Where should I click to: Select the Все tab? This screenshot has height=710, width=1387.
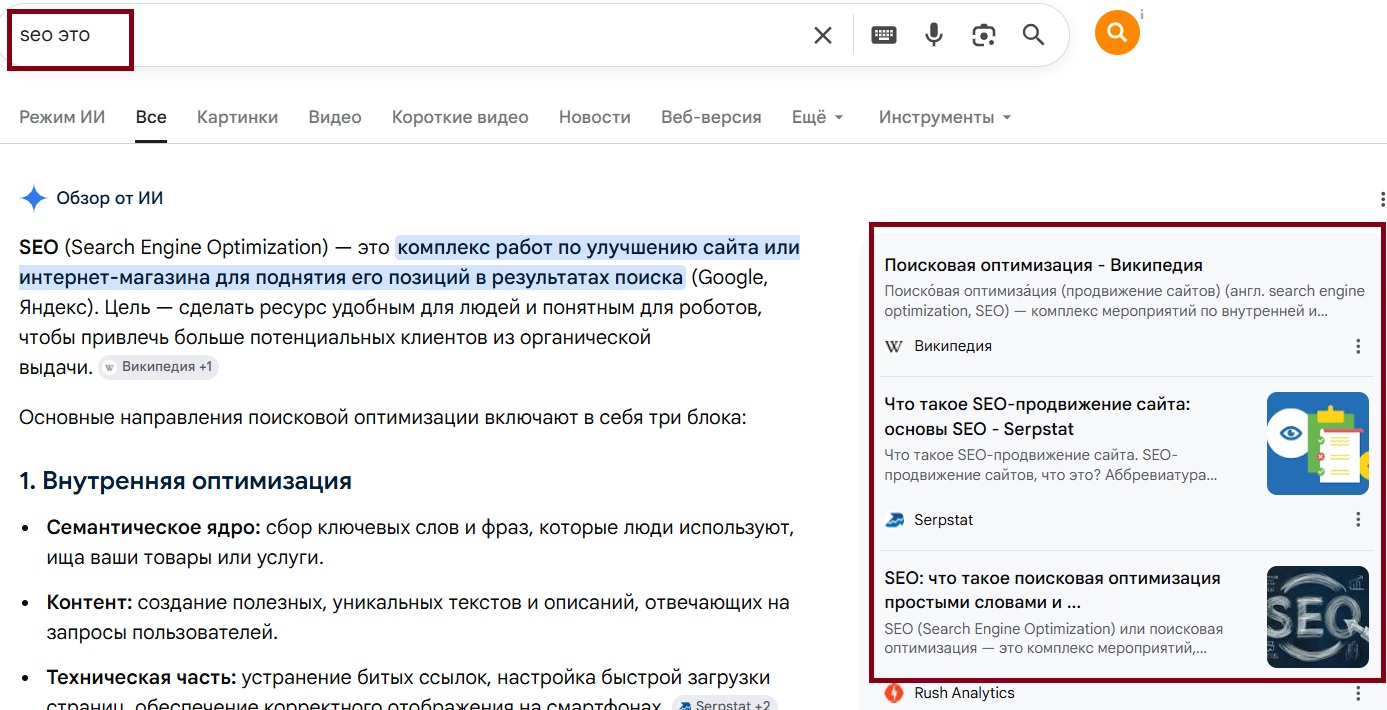(x=151, y=117)
